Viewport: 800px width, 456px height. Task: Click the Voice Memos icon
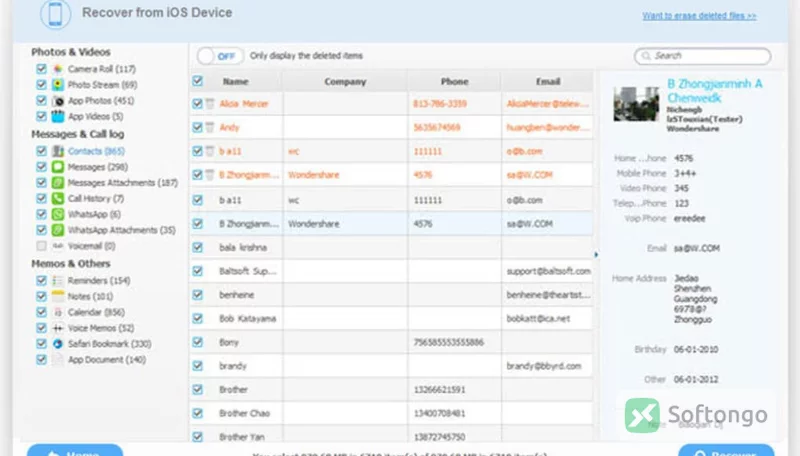click(x=58, y=328)
